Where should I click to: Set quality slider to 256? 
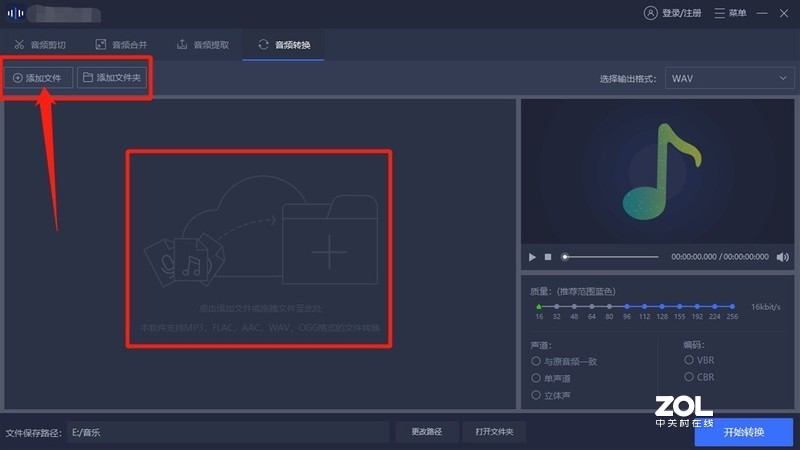pos(732,307)
